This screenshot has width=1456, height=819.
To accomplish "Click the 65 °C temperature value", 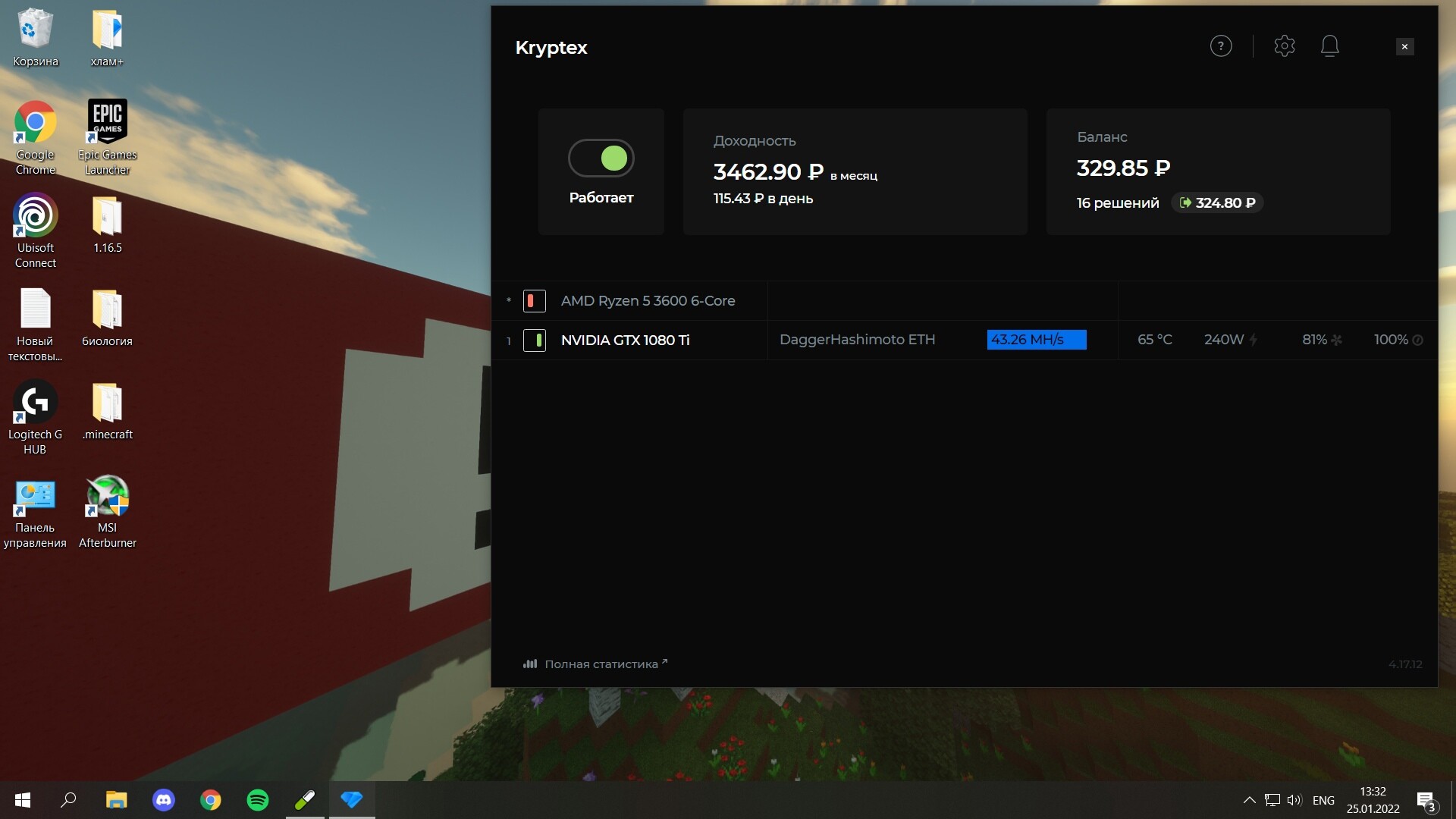I will tap(1155, 340).
